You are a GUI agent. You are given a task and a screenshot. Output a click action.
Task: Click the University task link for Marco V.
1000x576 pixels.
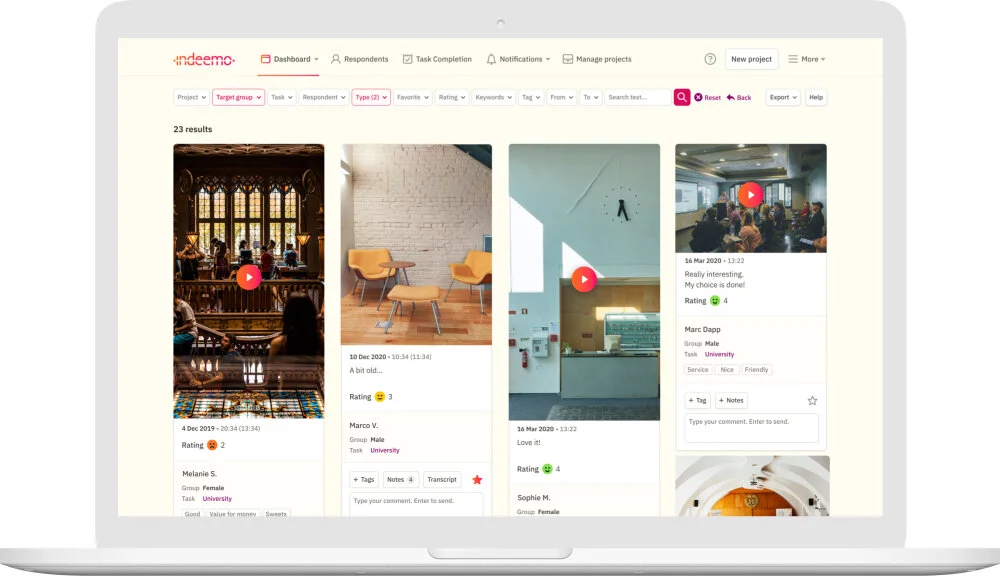point(385,450)
